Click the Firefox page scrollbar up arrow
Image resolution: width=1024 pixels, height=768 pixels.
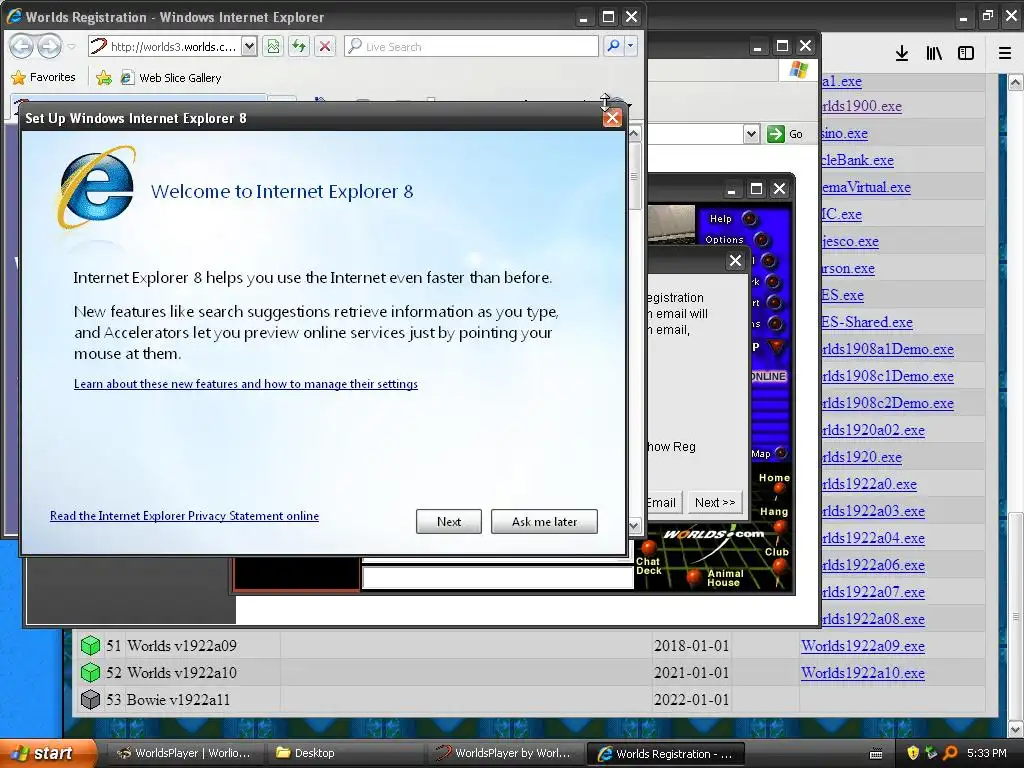[x=1015, y=82]
